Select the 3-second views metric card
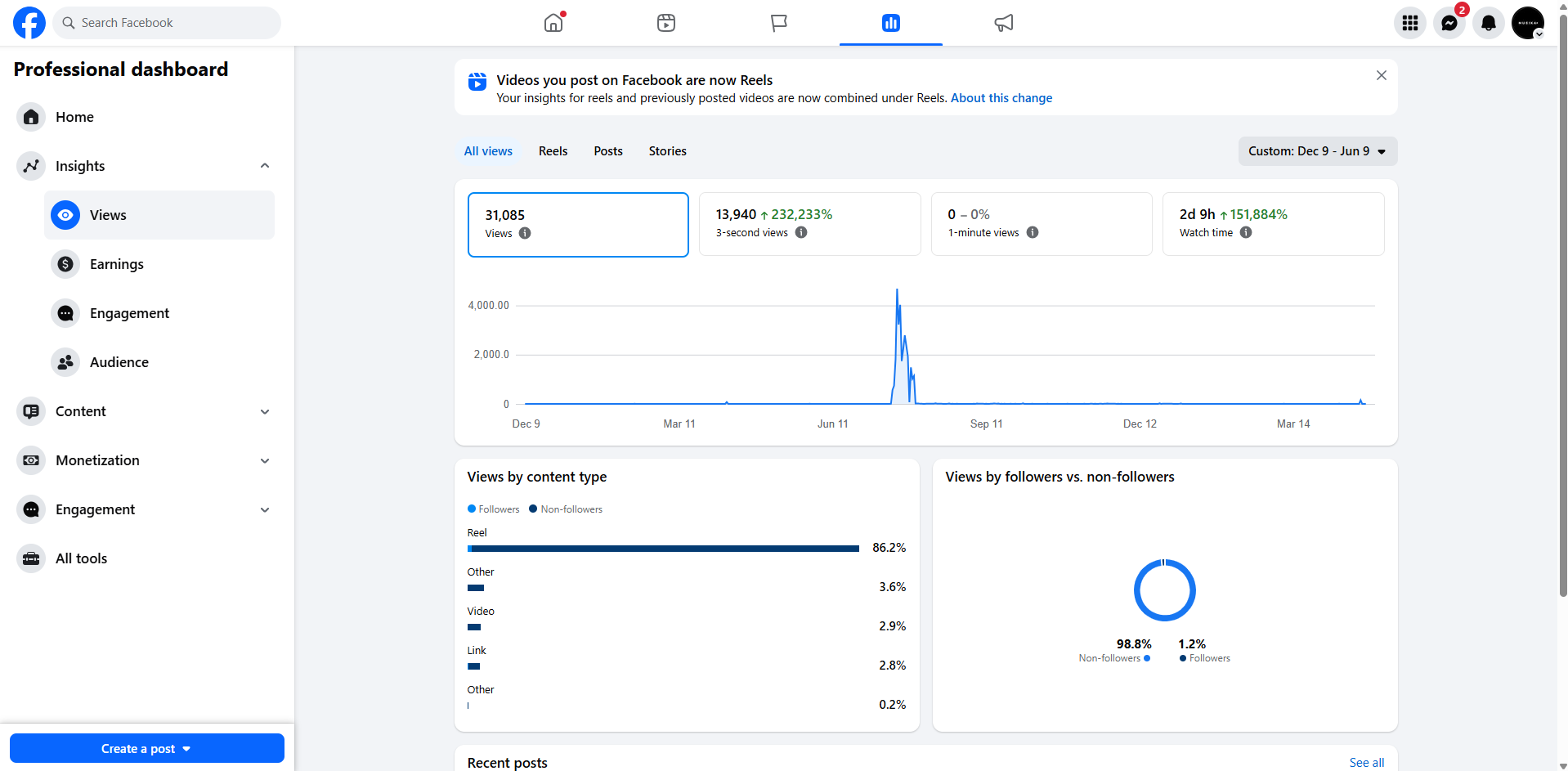Image resolution: width=1568 pixels, height=771 pixels. coord(809,224)
